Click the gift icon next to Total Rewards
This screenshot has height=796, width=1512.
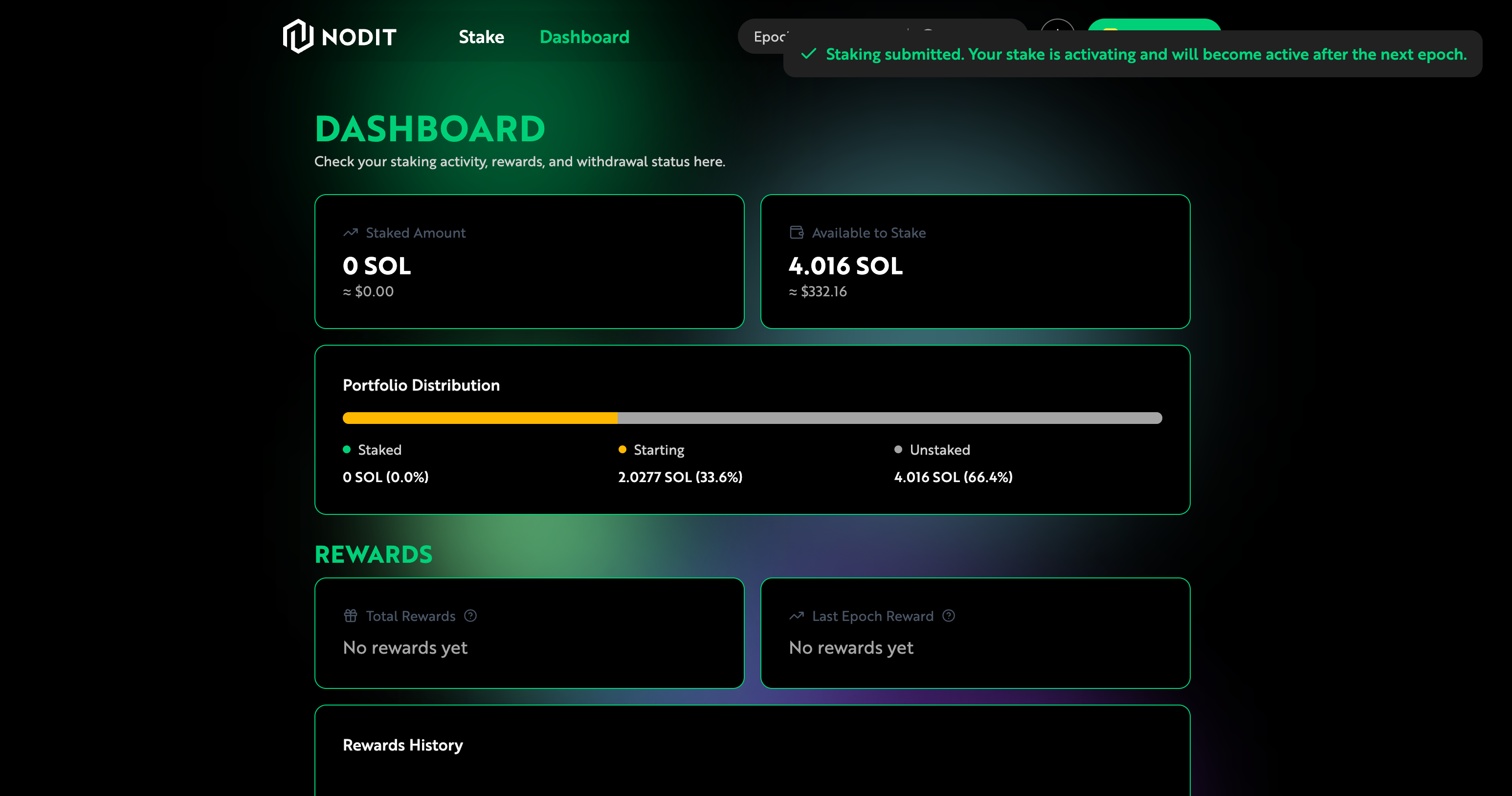[351, 616]
